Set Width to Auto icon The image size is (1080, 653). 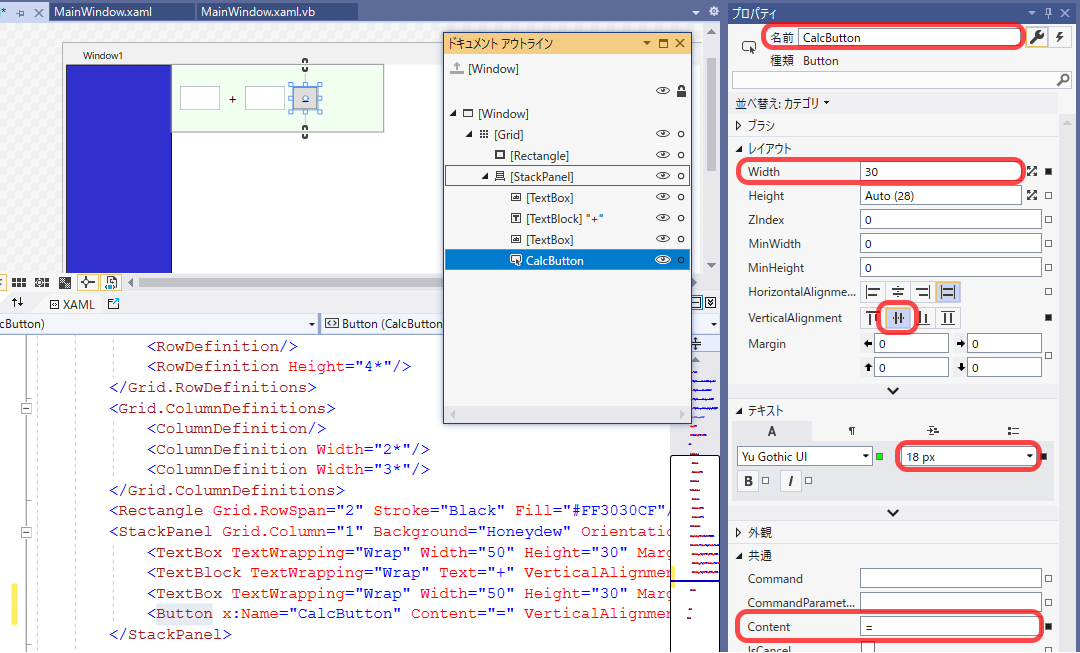[x=1032, y=172]
